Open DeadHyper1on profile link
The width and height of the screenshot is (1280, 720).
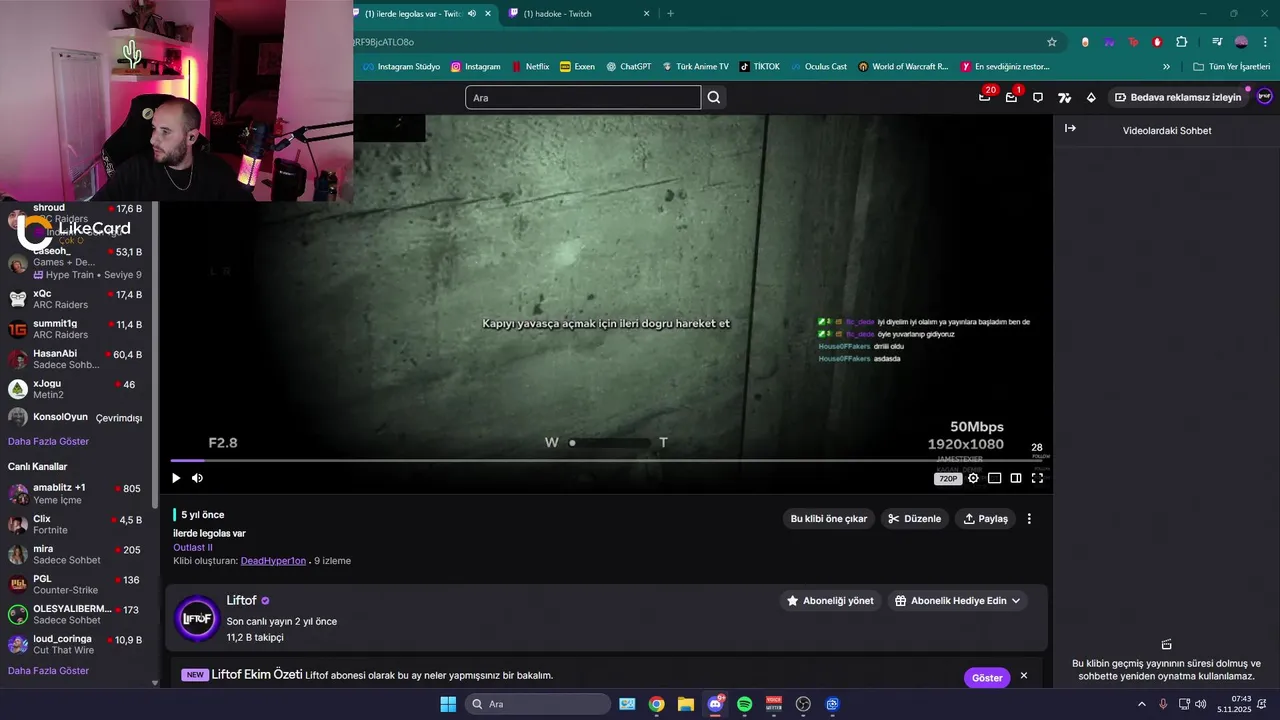273,561
